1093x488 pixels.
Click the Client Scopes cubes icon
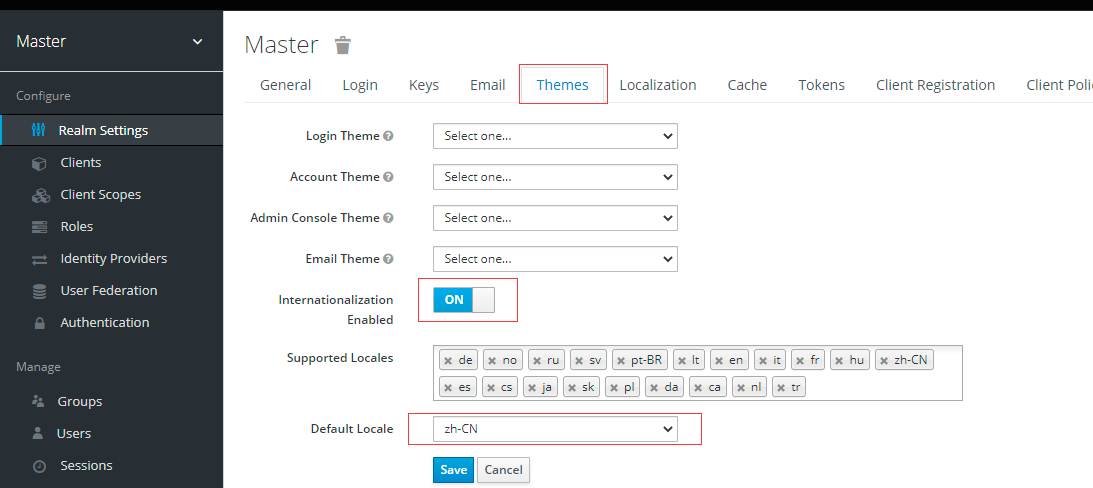point(40,195)
